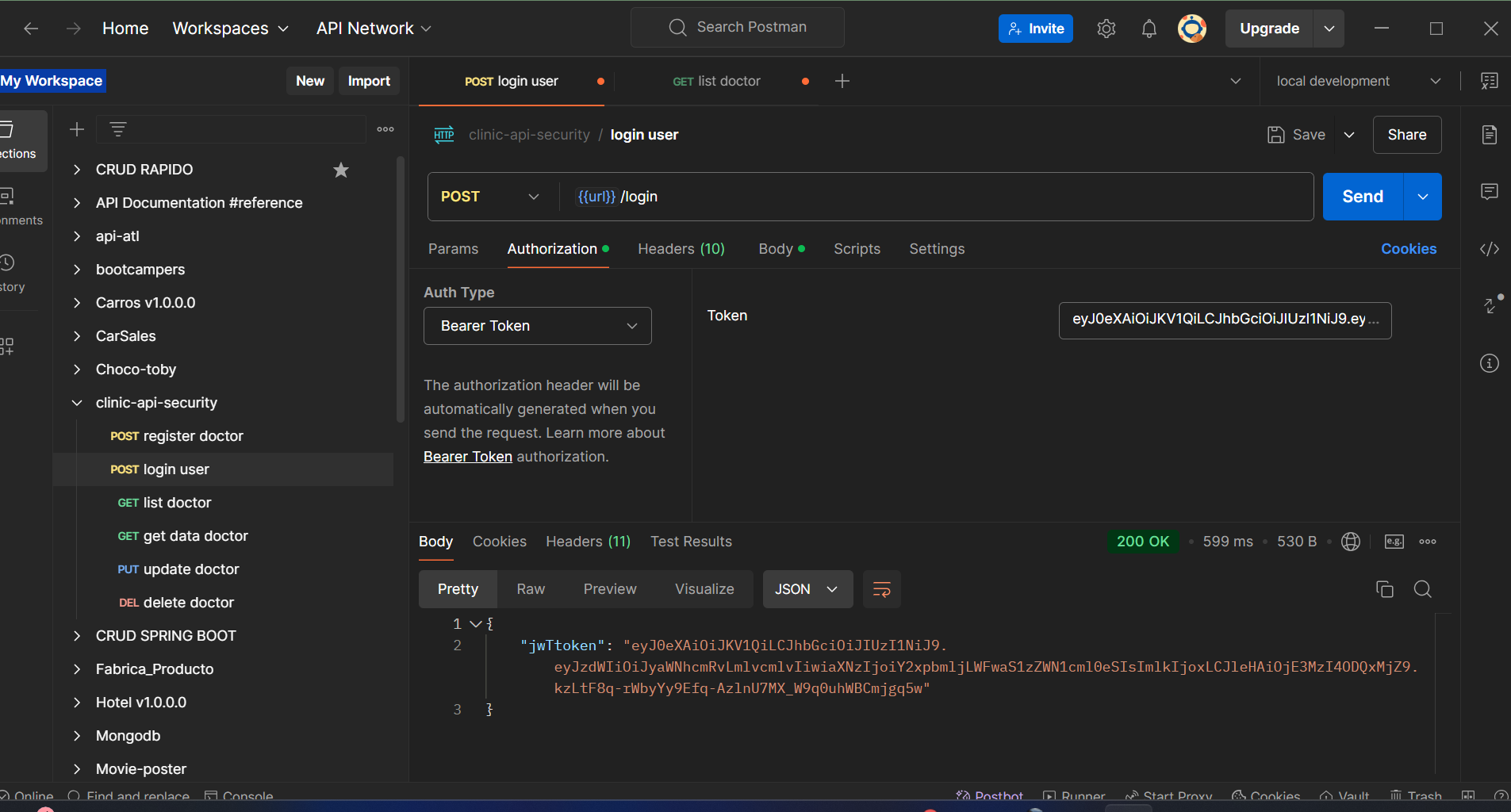Open a new request tab with plus
The height and width of the screenshot is (812, 1511).
(x=842, y=81)
